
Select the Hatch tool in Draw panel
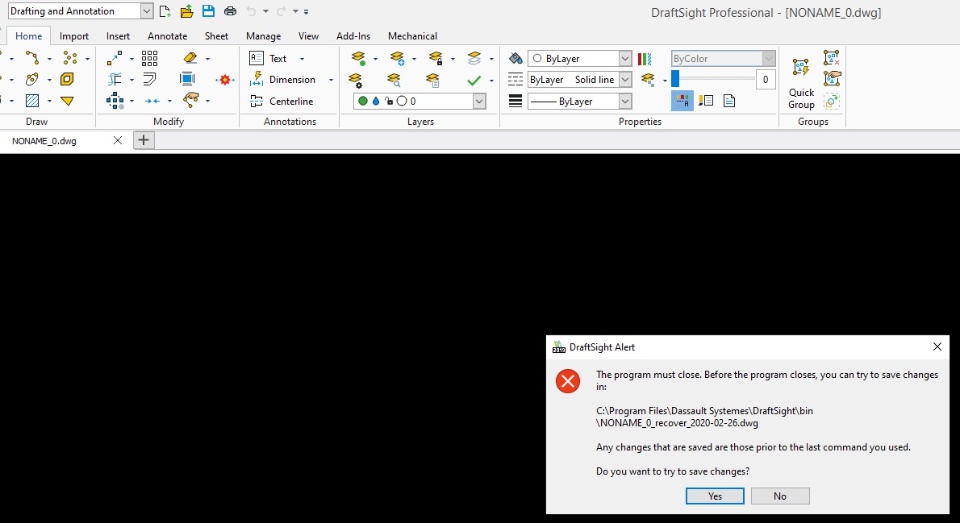32,100
